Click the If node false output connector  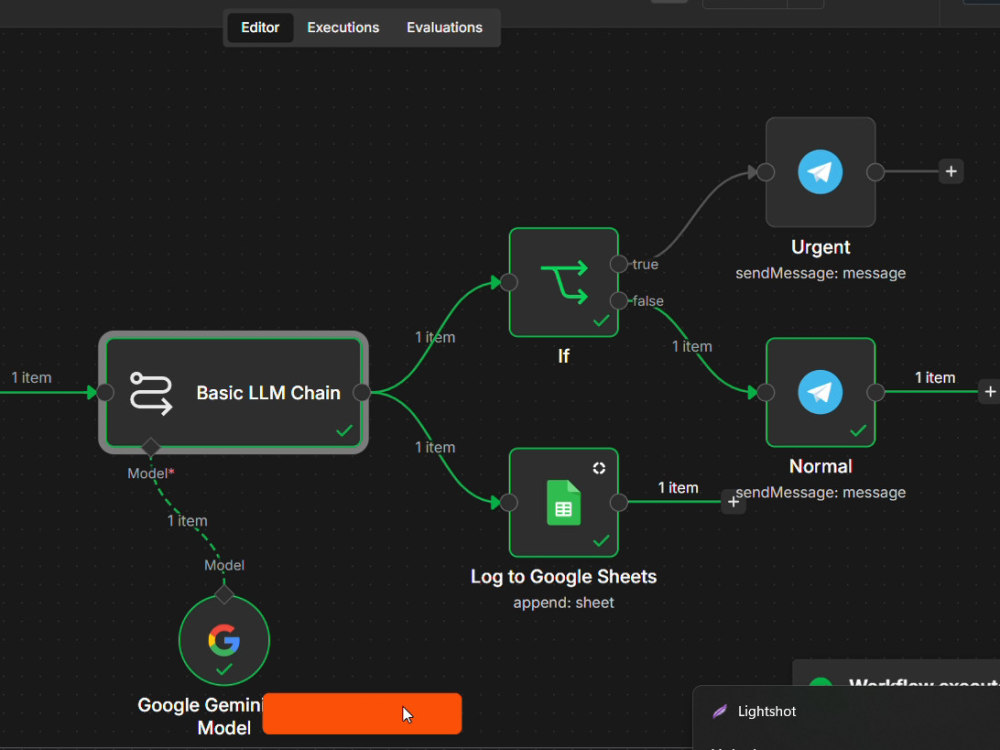click(619, 300)
